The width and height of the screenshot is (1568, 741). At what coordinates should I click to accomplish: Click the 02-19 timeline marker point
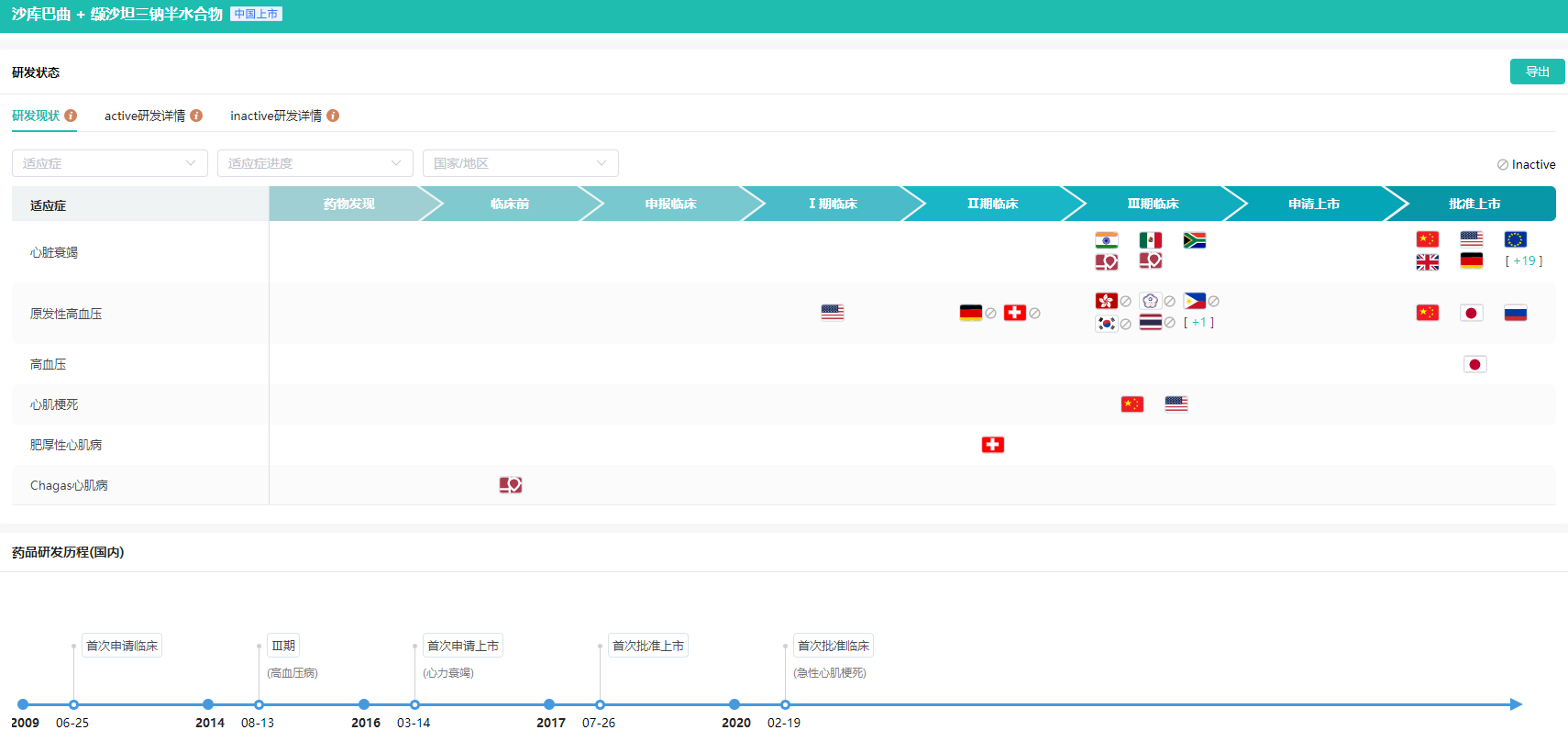click(785, 704)
